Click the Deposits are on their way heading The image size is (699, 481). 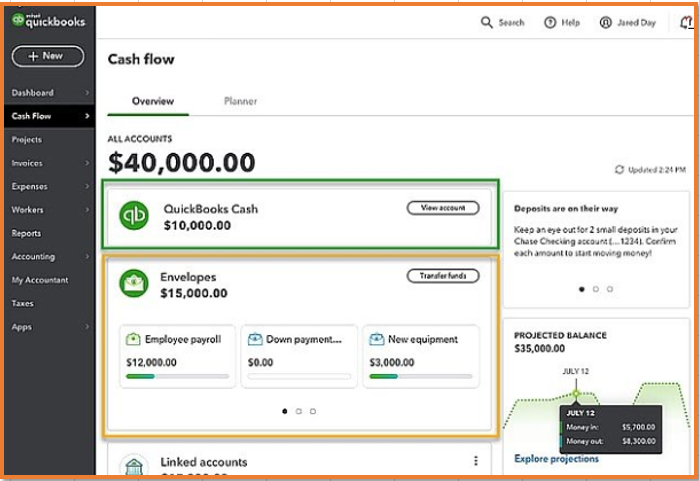pyautogui.click(x=566, y=209)
